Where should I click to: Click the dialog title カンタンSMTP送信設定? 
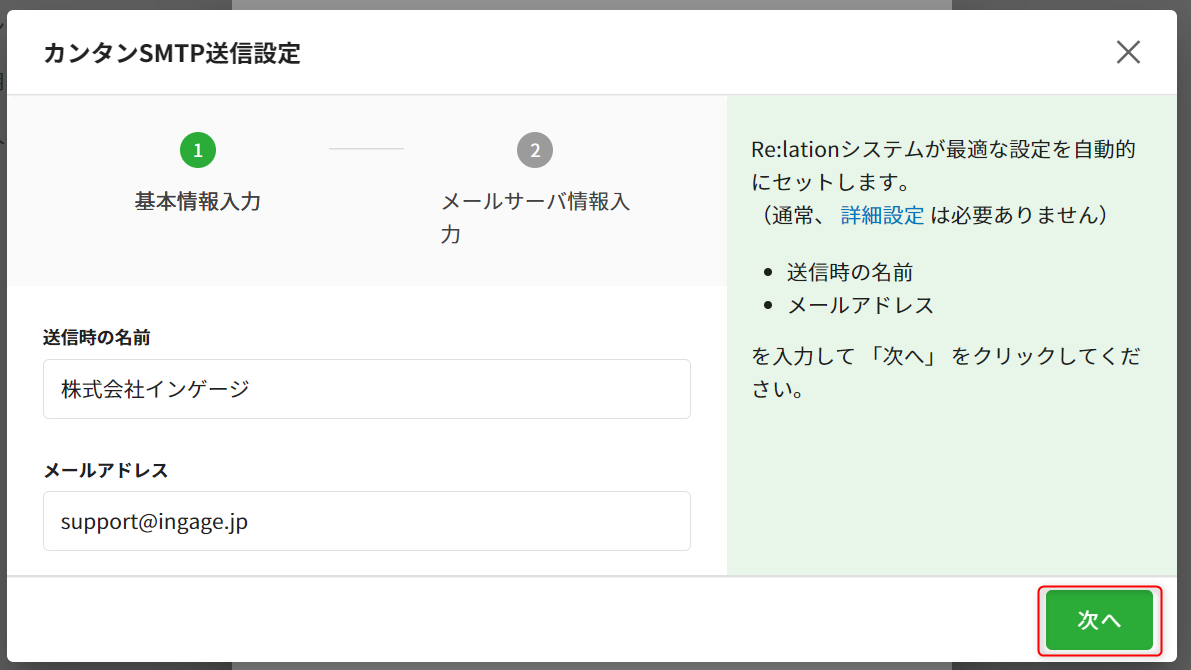point(171,53)
